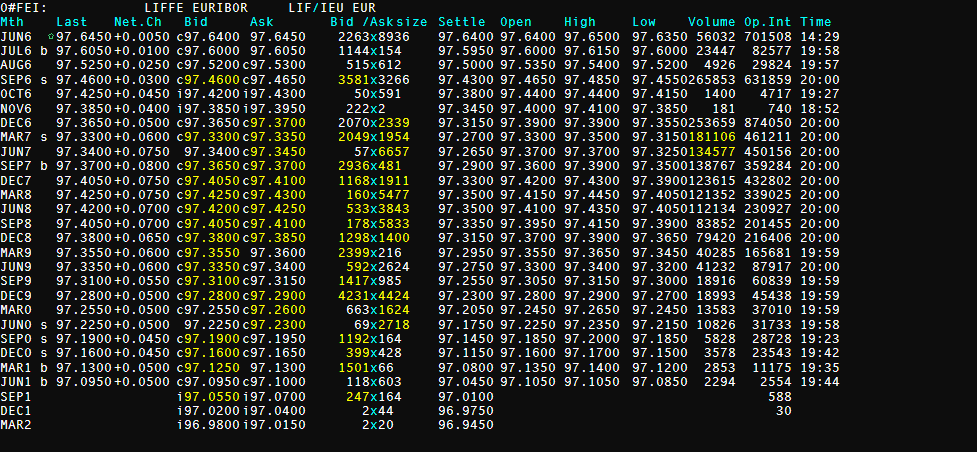Select the DEC9 contract row label
Screen dimensions: 977x452
(x=16, y=296)
